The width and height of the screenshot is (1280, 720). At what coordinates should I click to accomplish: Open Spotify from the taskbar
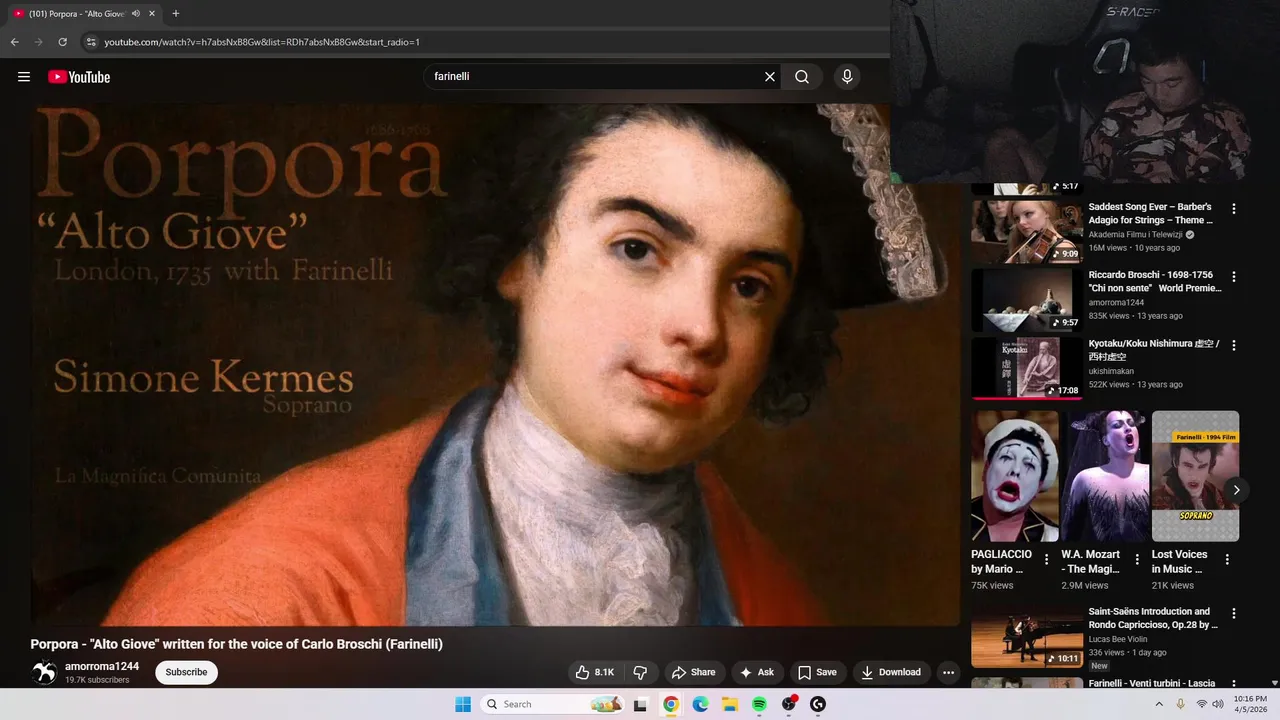pos(759,704)
